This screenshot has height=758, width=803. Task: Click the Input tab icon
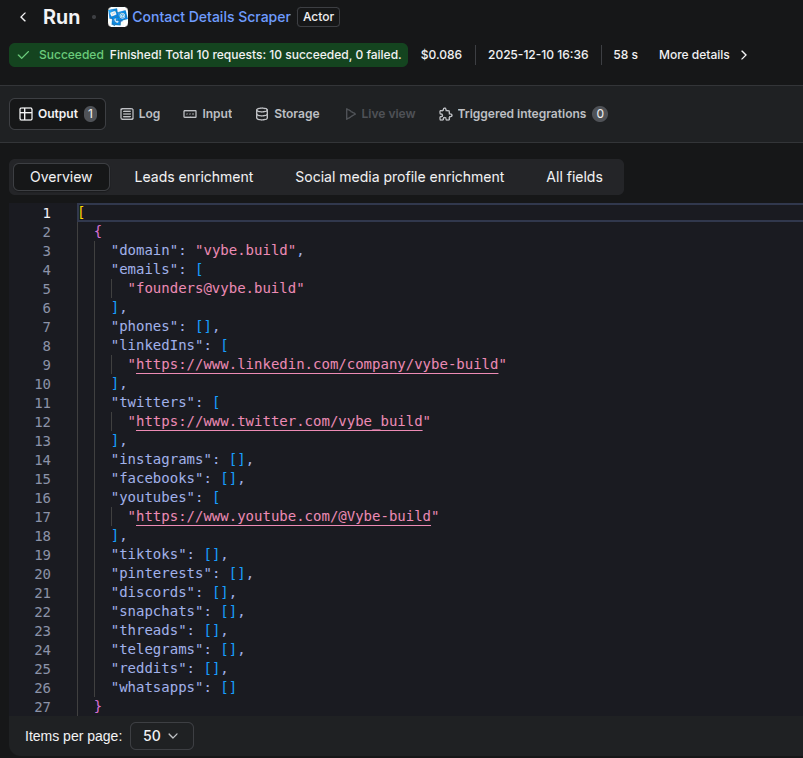(190, 114)
